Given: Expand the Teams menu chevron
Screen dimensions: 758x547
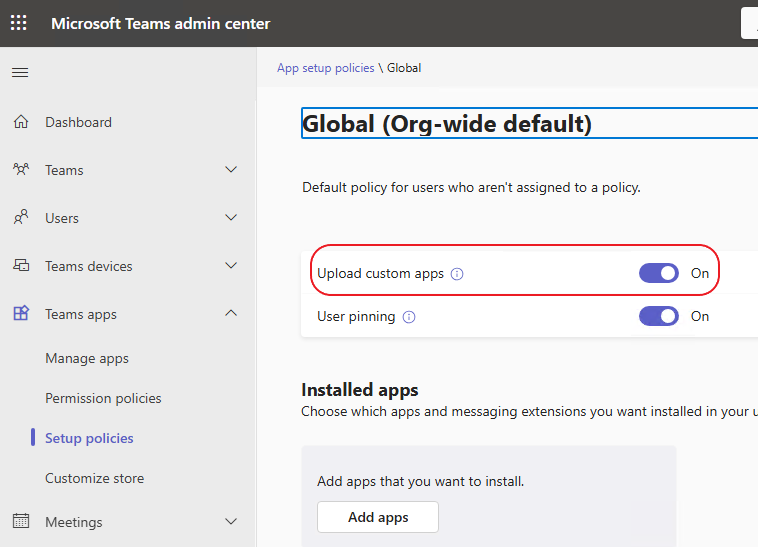Looking at the screenshot, I should click(231, 170).
